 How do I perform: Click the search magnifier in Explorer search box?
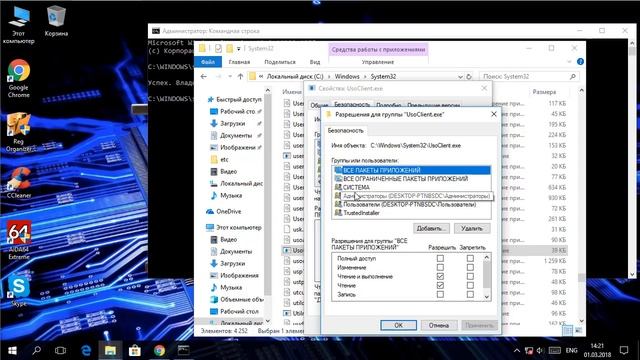573,76
